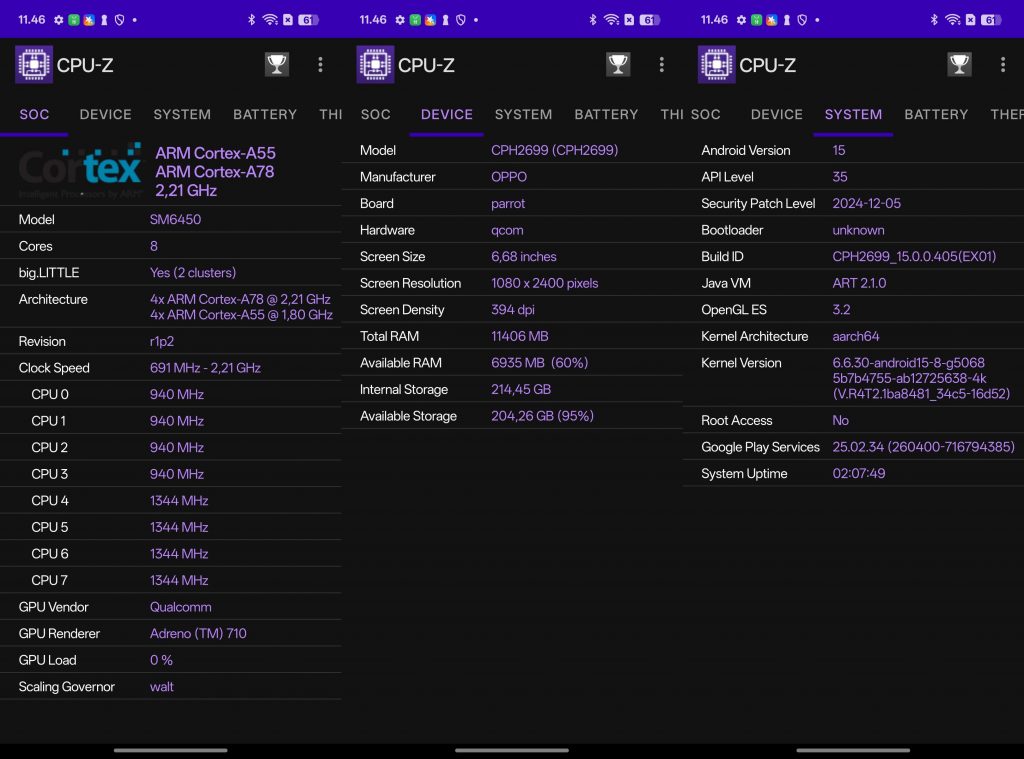Switch to DEVICE tab in left panel
The image size is (1024, 759).
pyautogui.click(x=105, y=114)
